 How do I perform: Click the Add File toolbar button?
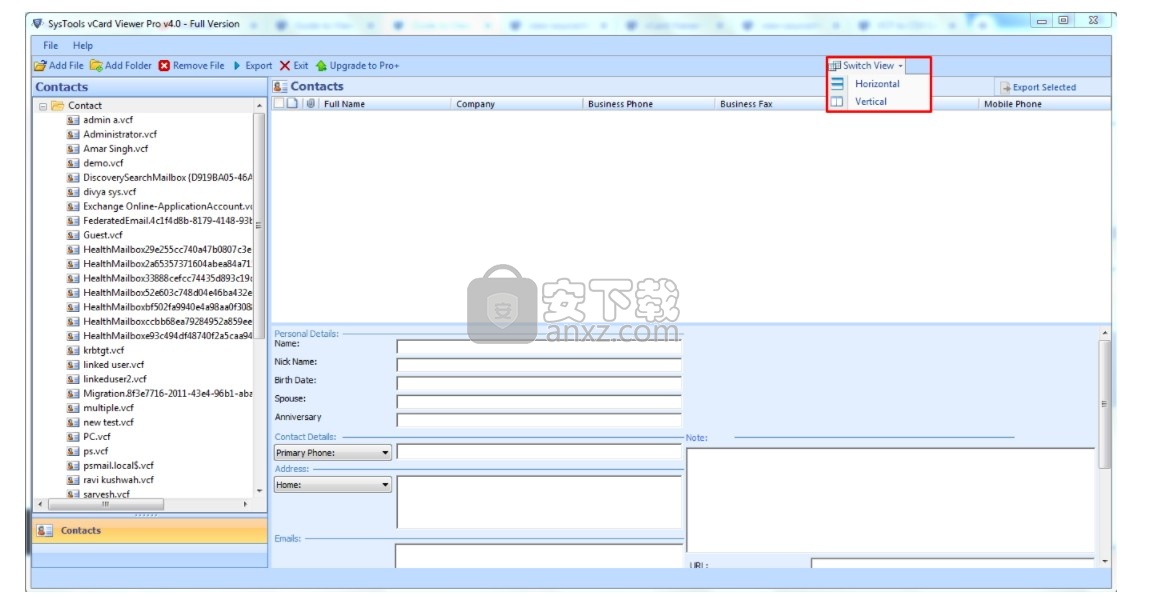(59, 65)
